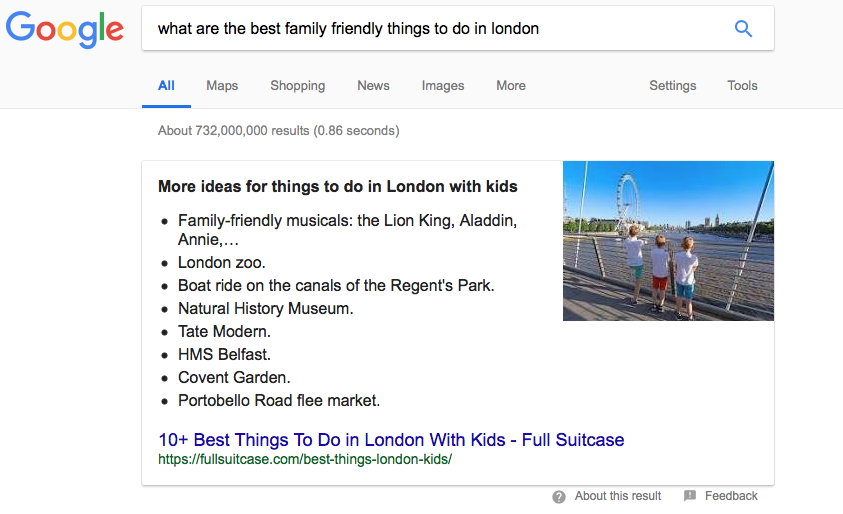Click the 'Covent Garden.' list item
Screen dimensions: 843x514
234,377
